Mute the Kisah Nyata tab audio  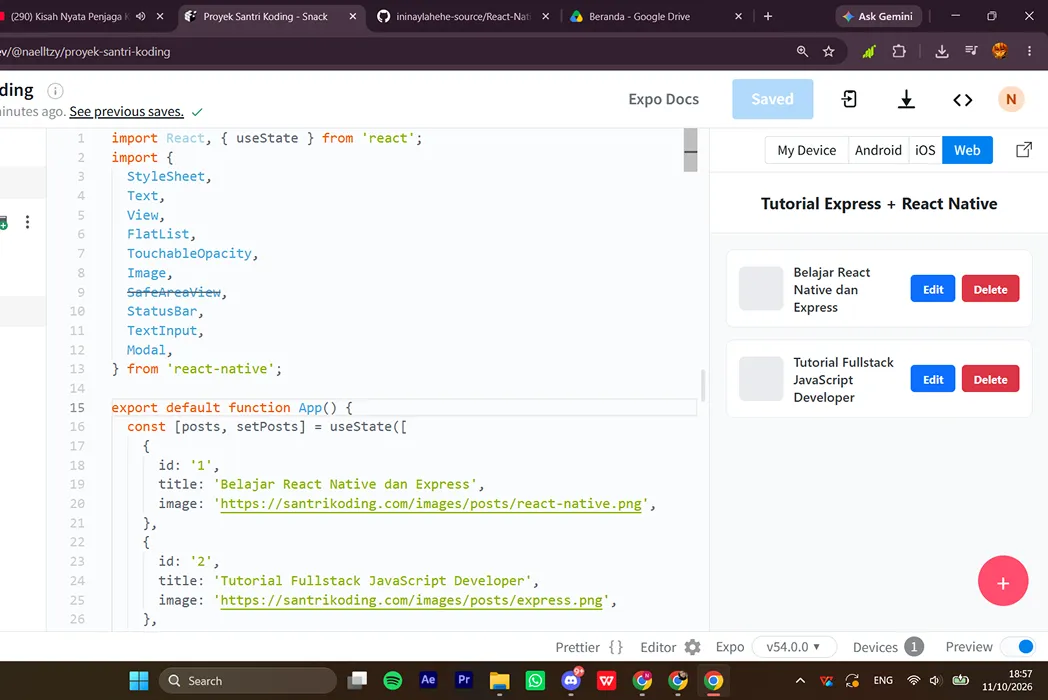[140, 16]
